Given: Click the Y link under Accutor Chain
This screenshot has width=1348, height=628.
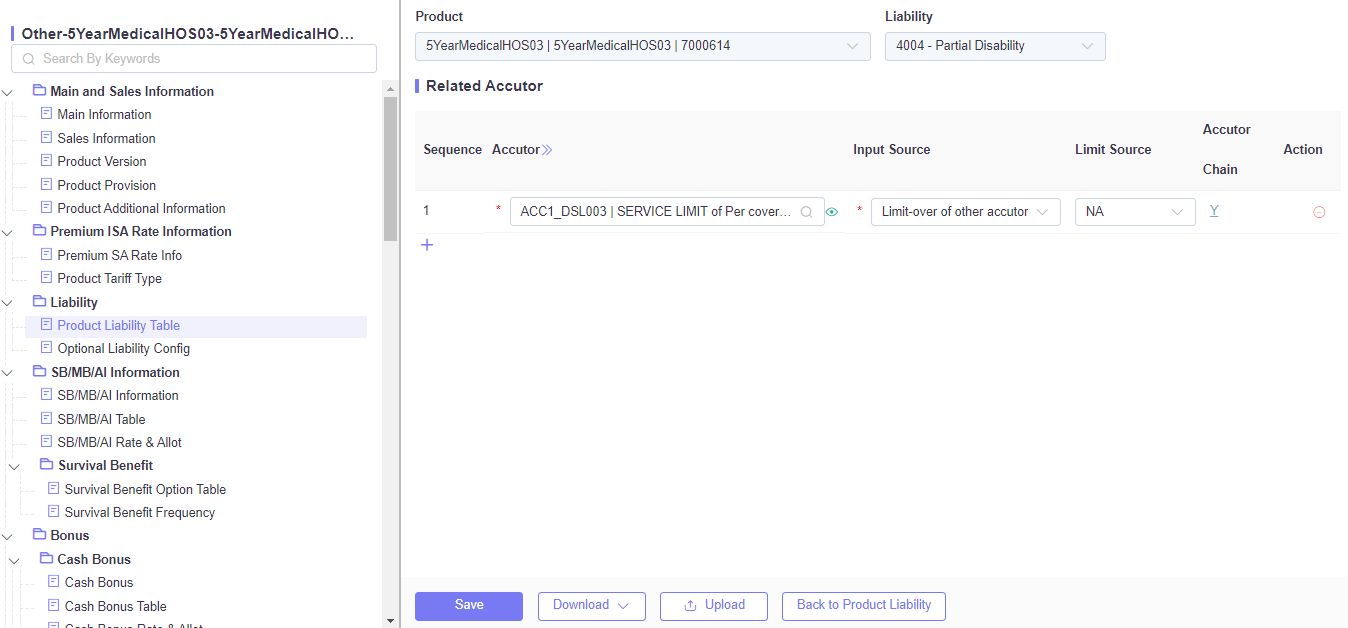Looking at the screenshot, I should pos(1214,211).
